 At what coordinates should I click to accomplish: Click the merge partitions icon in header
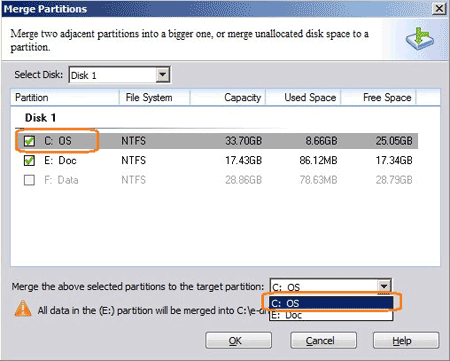click(420, 39)
